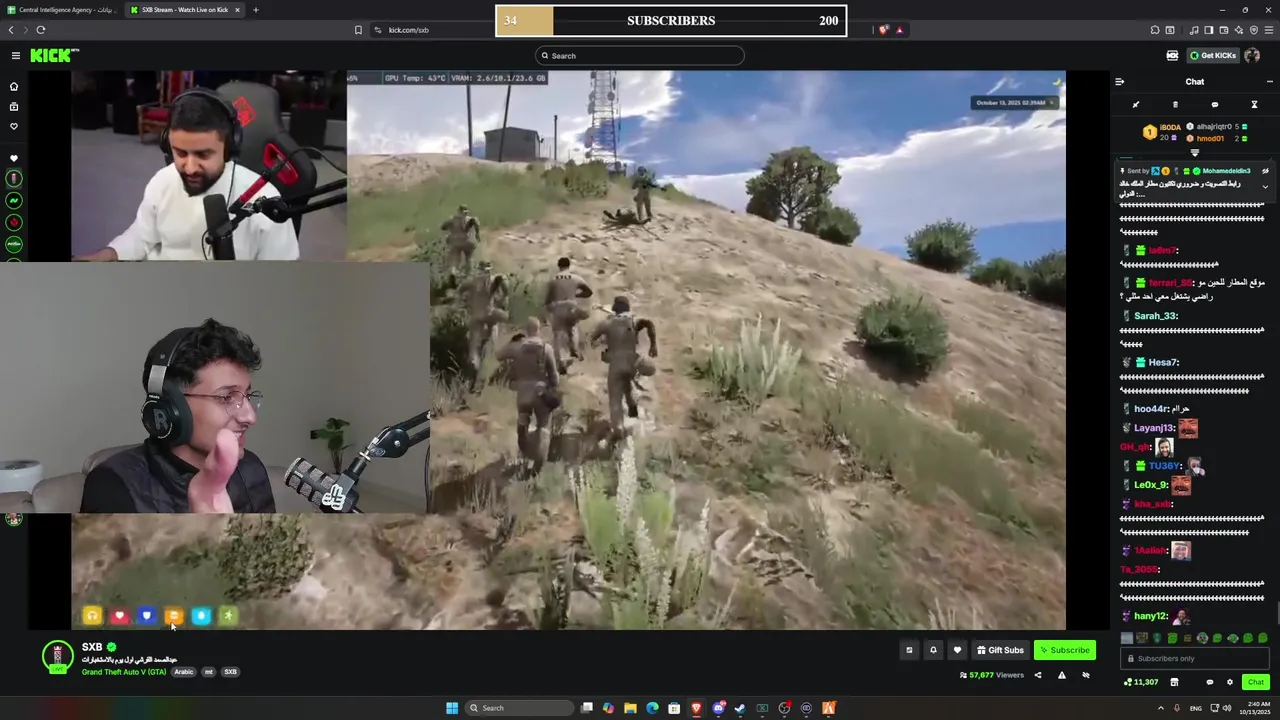Click the Get KICKs button
The width and height of the screenshot is (1280, 720).
(x=1211, y=56)
